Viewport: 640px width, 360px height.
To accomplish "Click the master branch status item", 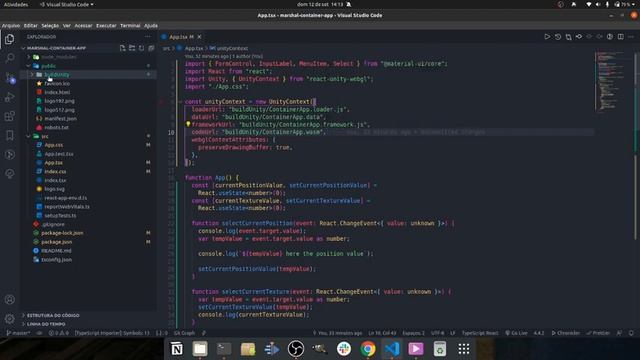I will point(18,333).
